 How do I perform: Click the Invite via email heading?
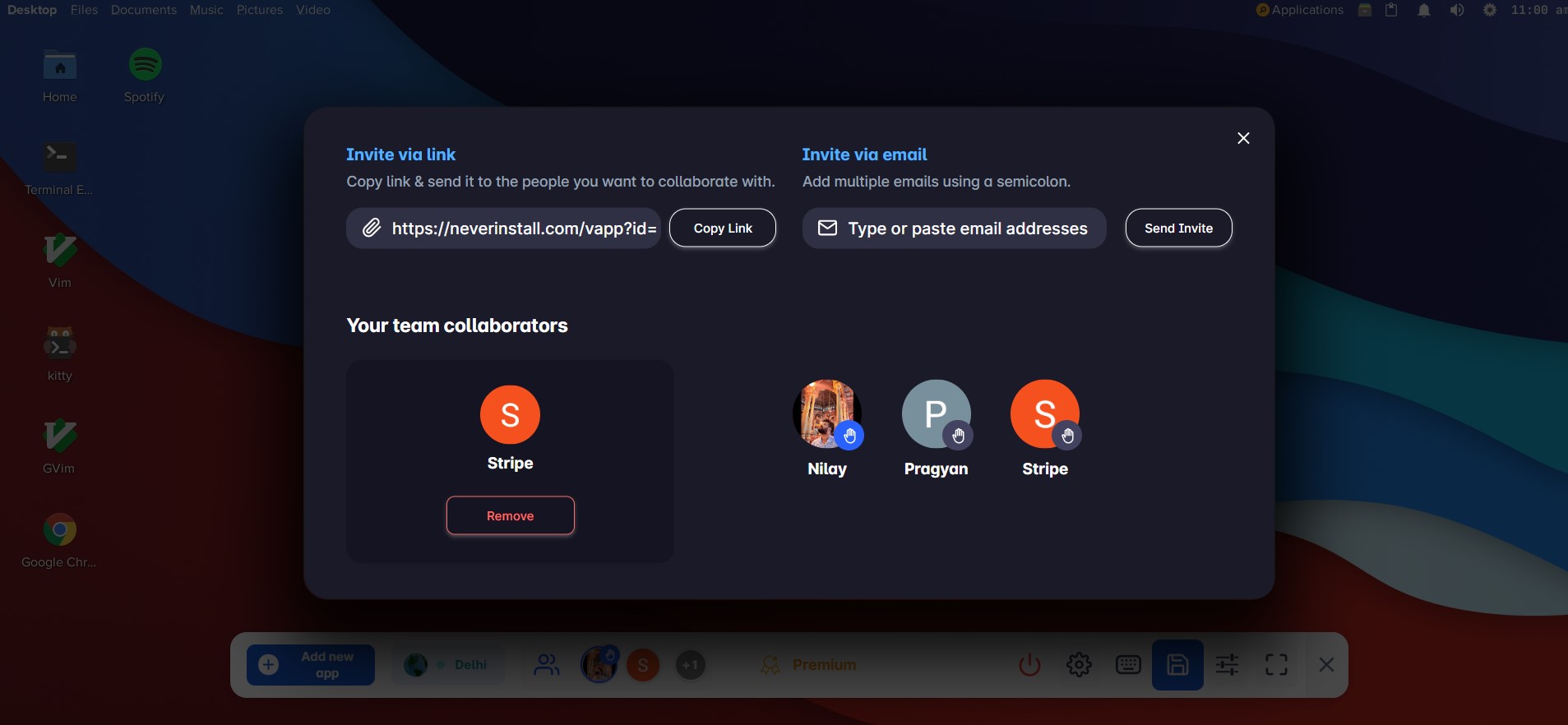864,155
